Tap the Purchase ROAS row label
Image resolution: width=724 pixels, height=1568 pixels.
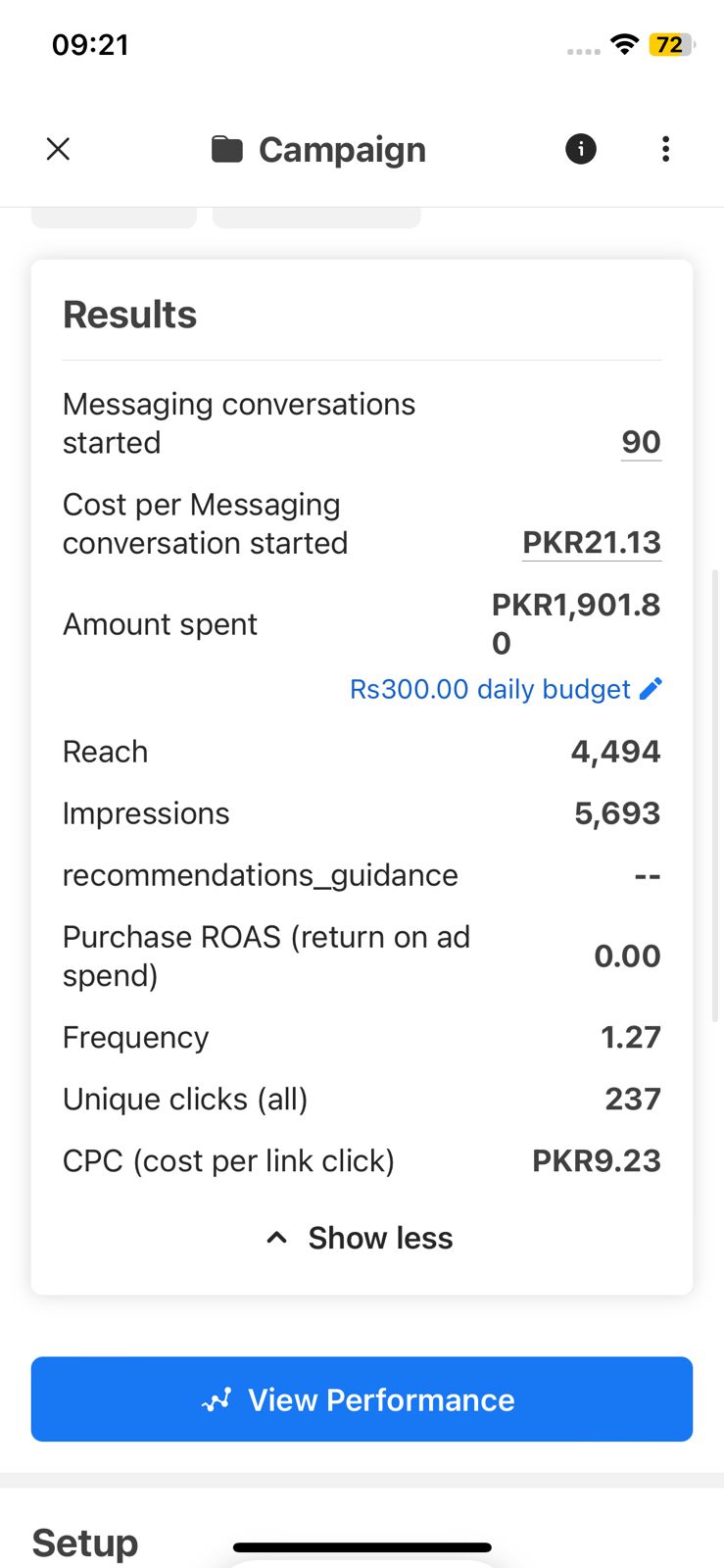pyautogui.click(x=266, y=955)
